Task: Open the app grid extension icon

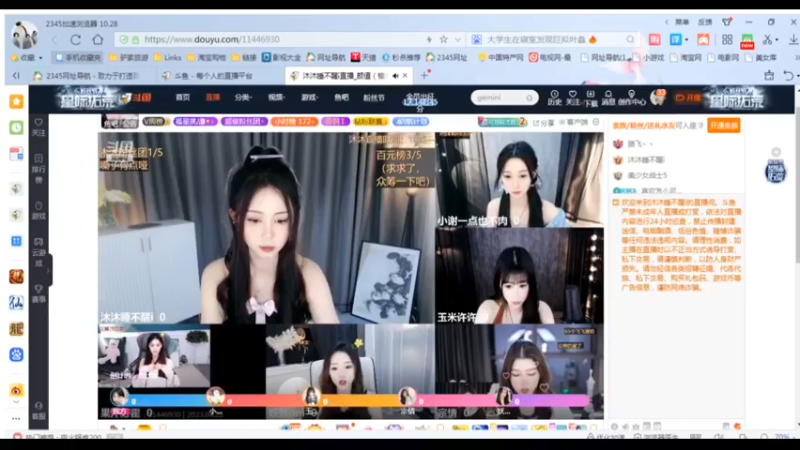Action: tap(727, 39)
